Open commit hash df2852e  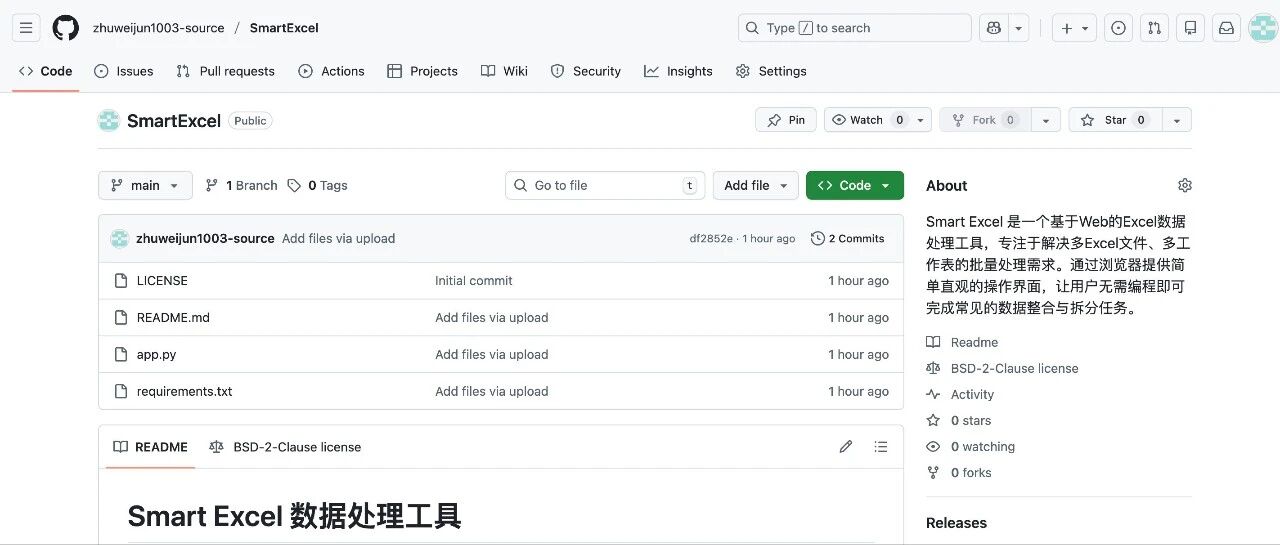pyautogui.click(x=711, y=238)
